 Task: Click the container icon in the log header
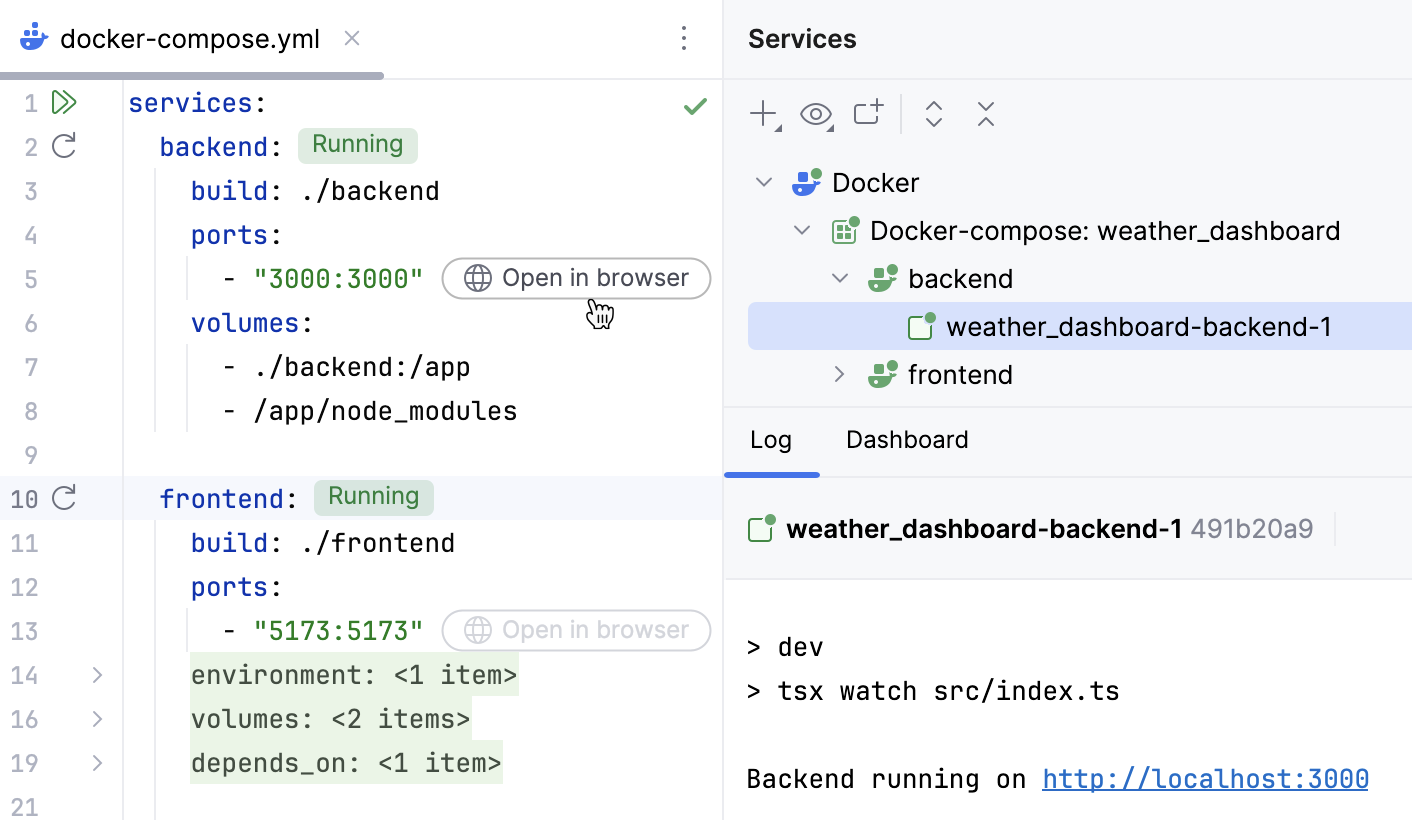[x=762, y=528]
